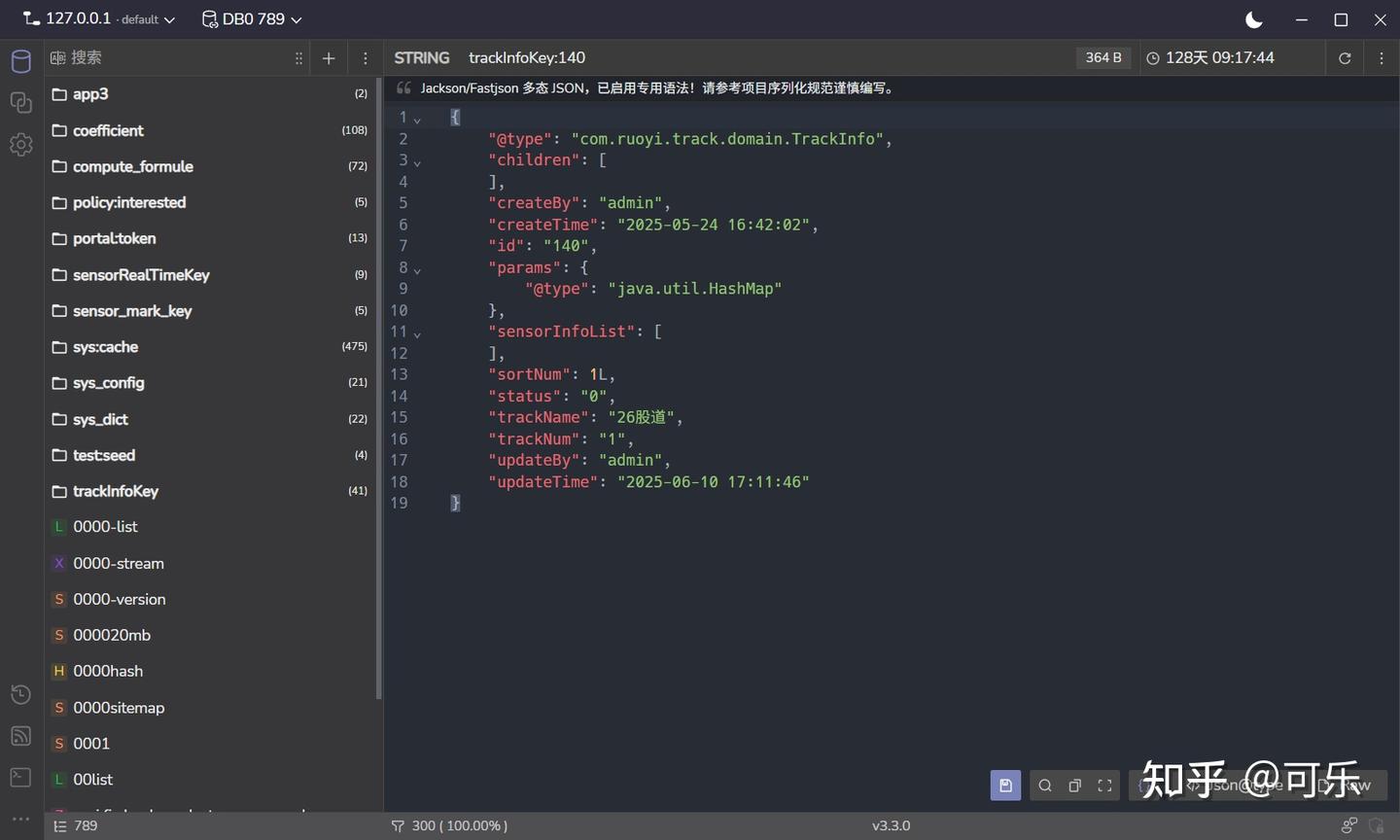This screenshot has height=840, width=1400.
Task: Expand the sys_config folder
Action: pyautogui.click(x=210, y=383)
